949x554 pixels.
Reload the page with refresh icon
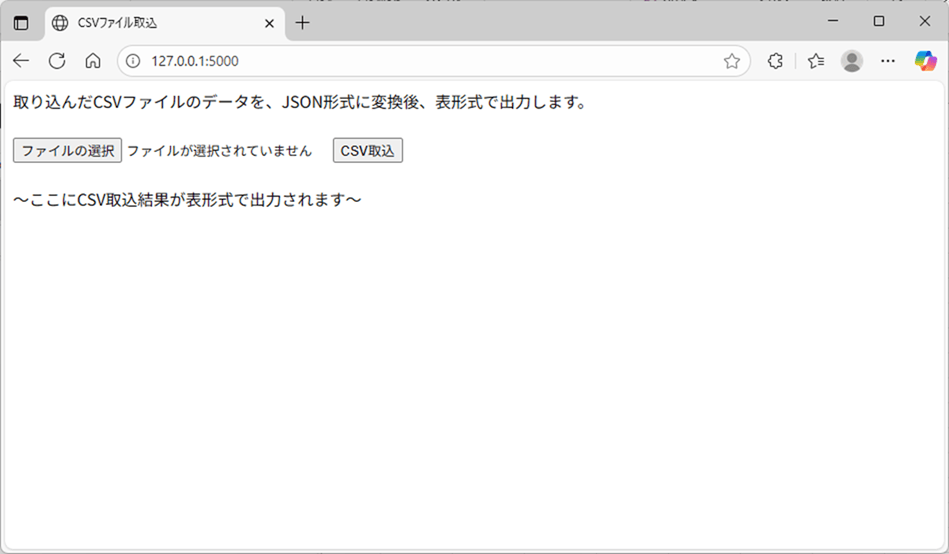[57, 61]
